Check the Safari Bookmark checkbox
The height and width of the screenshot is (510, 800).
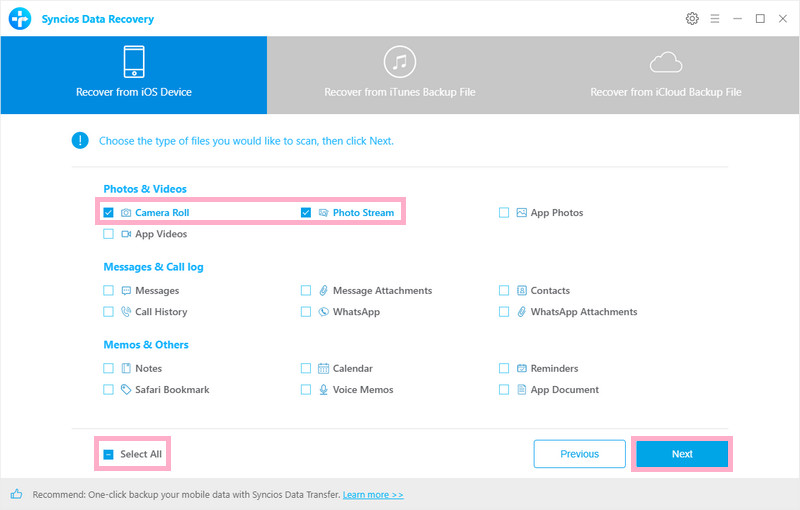tap(108, 390)
